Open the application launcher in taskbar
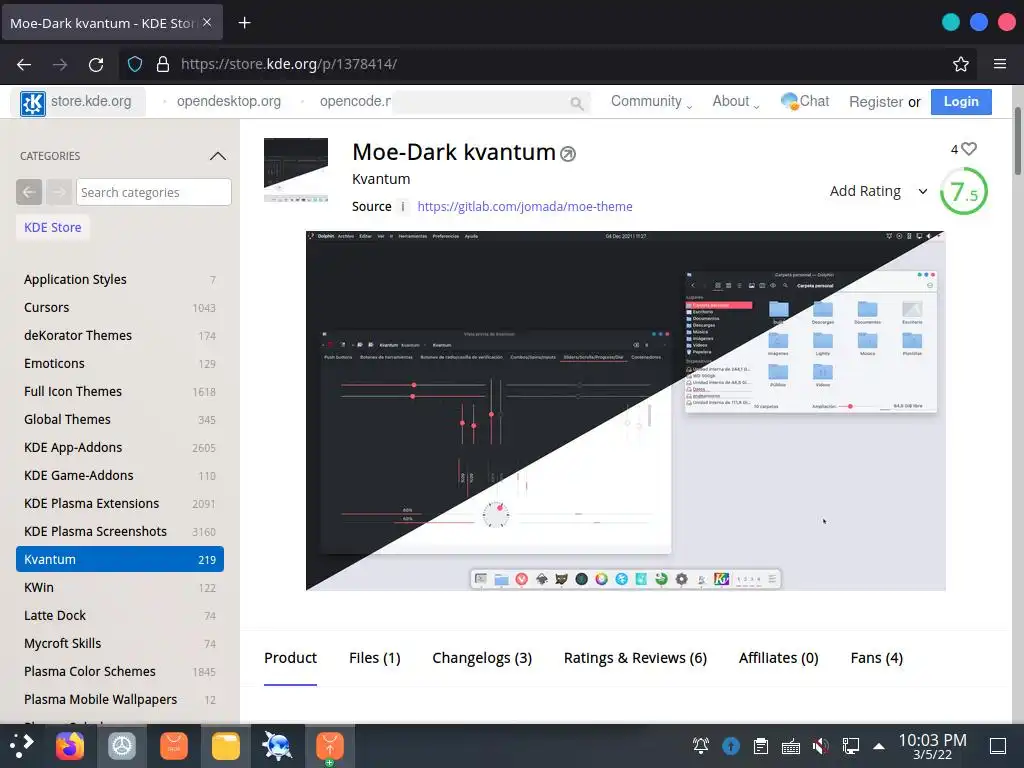1024x768 pixels. tap(22, 745)
